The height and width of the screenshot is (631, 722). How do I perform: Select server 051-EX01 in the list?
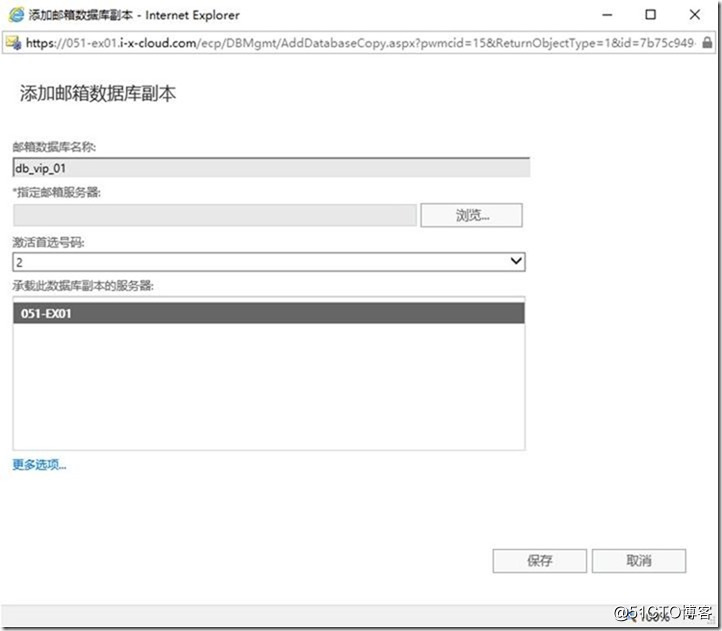click(x=269, y=313)
